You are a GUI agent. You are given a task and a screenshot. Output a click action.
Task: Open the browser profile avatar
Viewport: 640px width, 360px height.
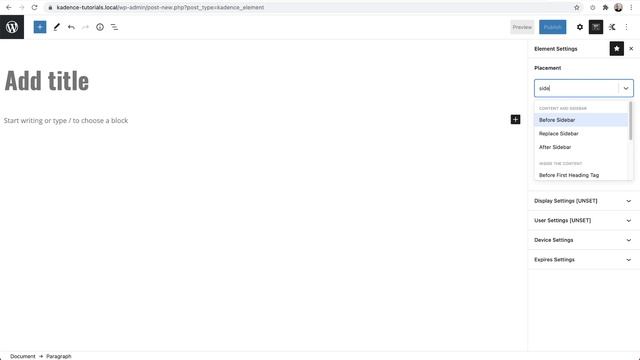click(618, 7)
